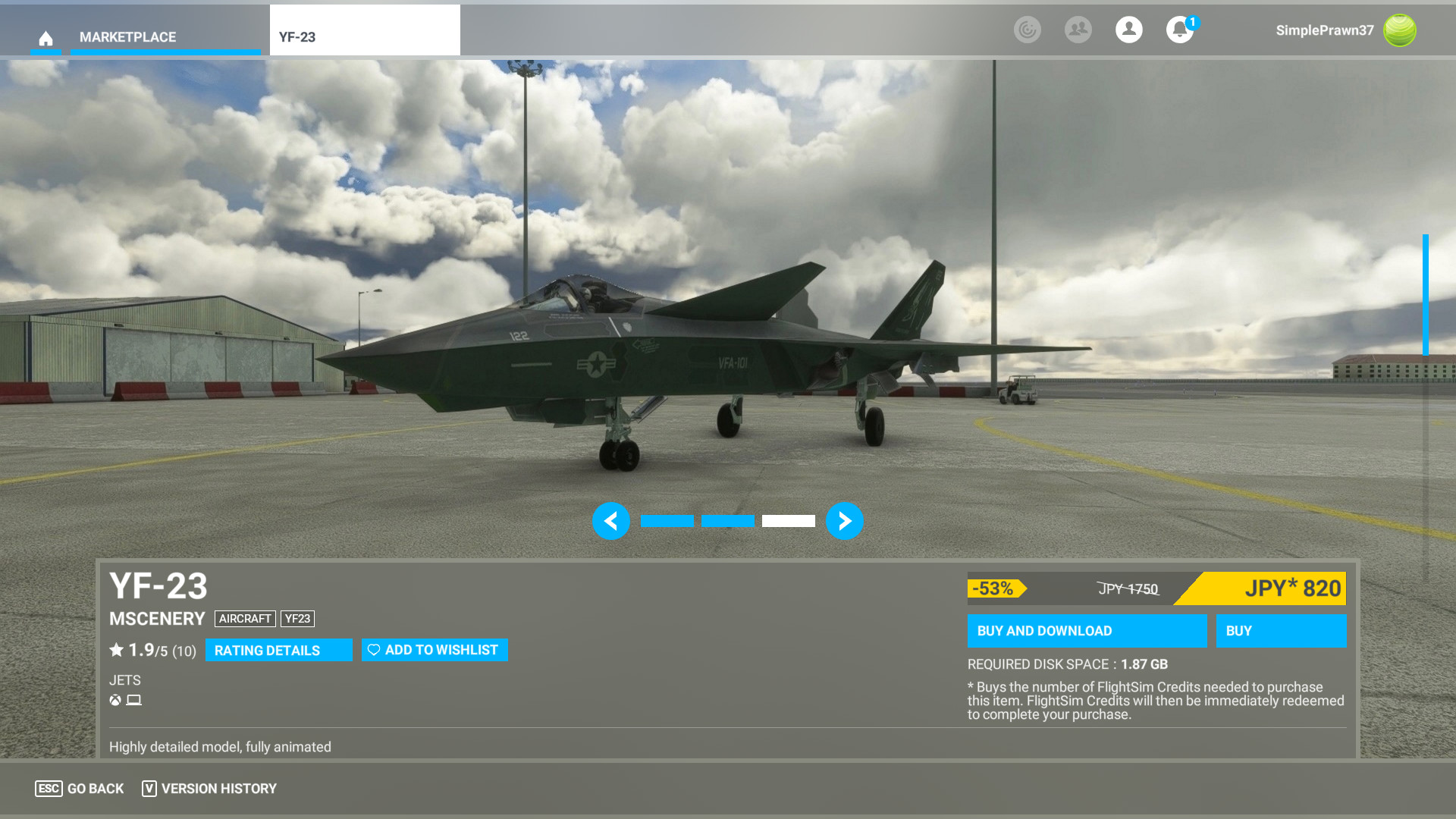Toggle Add to Wishlist heart button

tap(435, 650)
